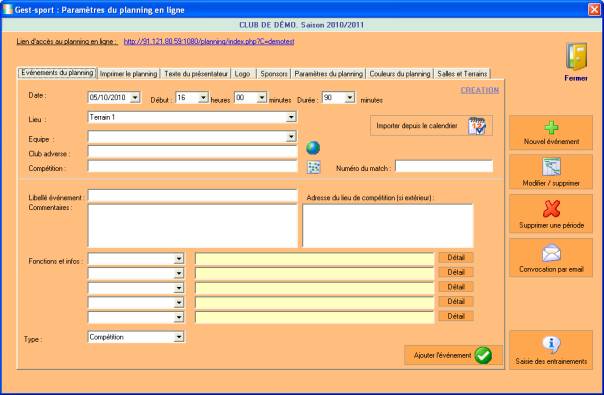Screen dimensions: 604x395
Task: Open the Durée dropdown showing 90
Action: (350, 98)
